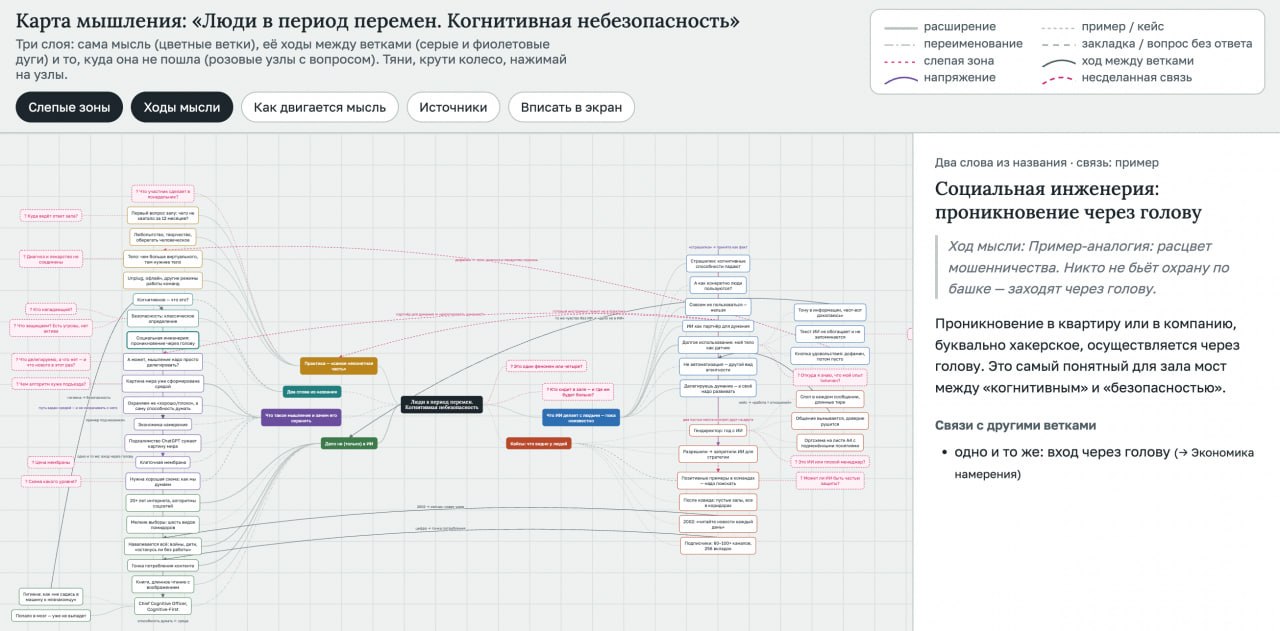The width and height of the screenshot is (1280, 631).
Task: Click pink question node «Кто нападающий?»
Action: click(51, 309)
